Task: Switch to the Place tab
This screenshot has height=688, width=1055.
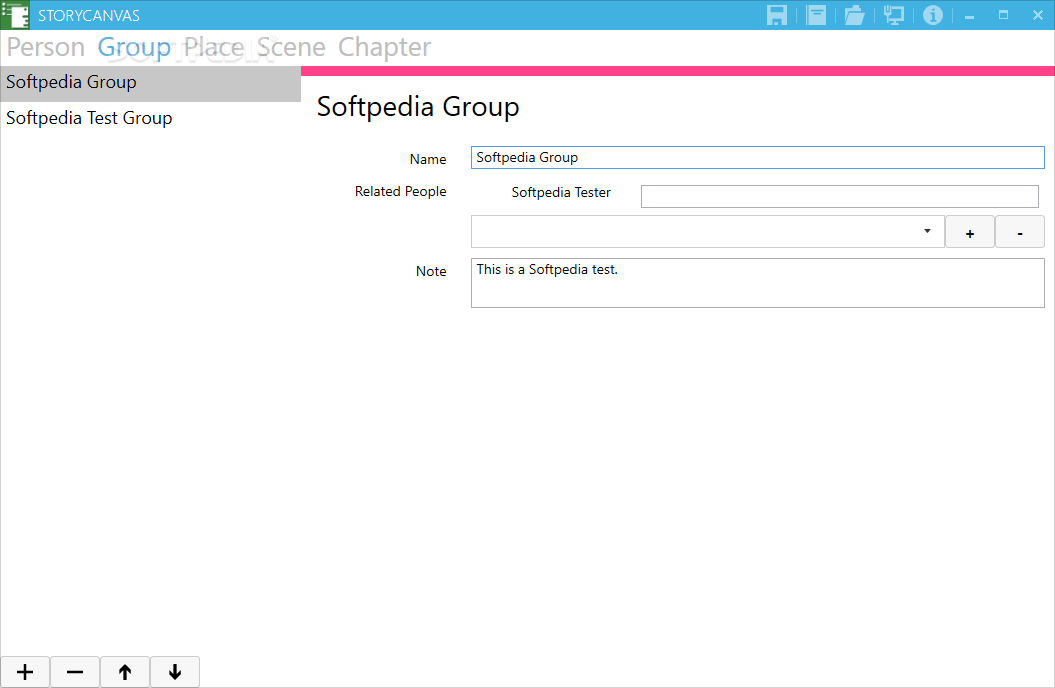Action: click(x=214, y=47)
